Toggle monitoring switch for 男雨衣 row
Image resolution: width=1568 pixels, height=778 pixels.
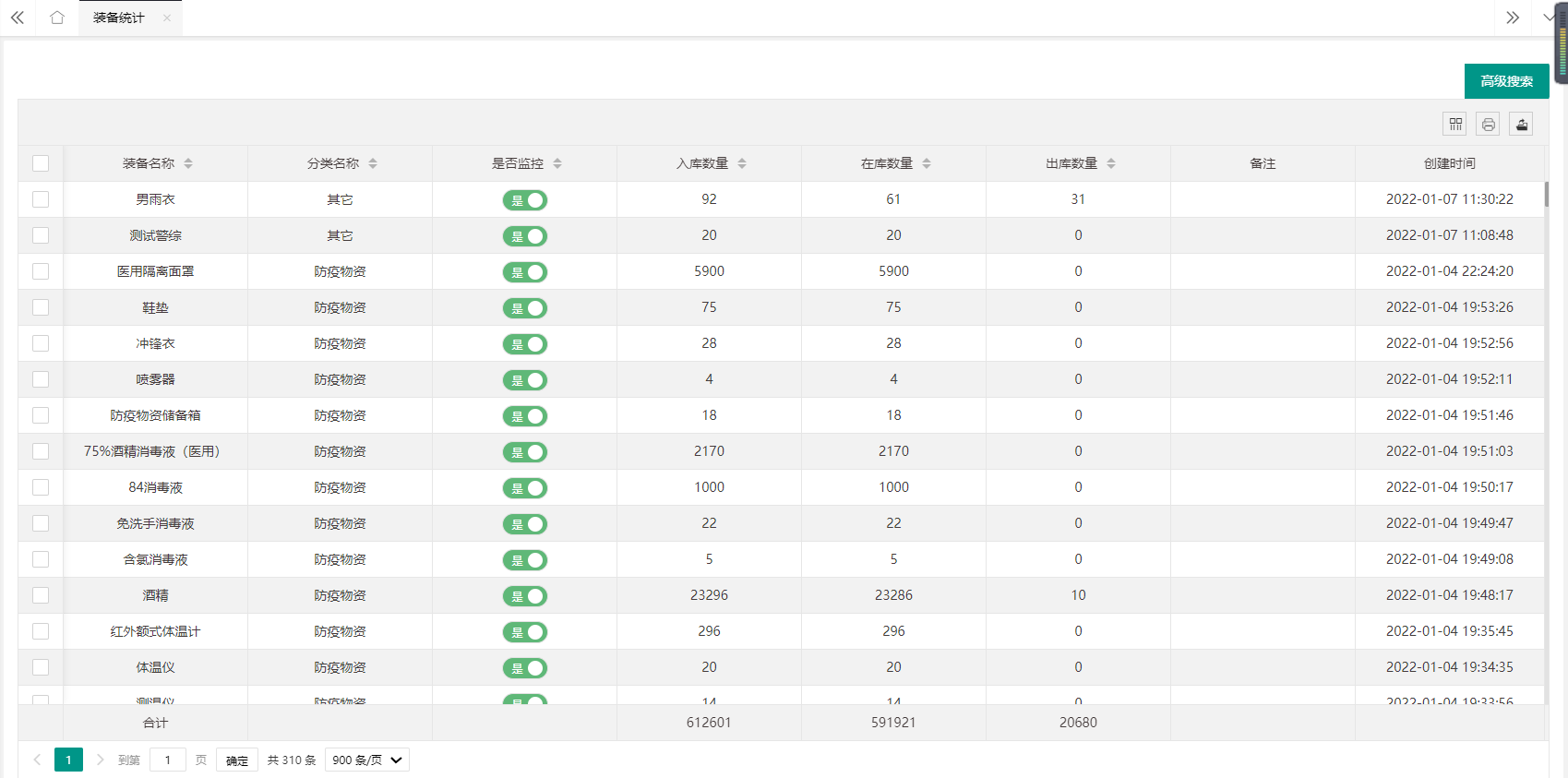[x=525, y=200]
